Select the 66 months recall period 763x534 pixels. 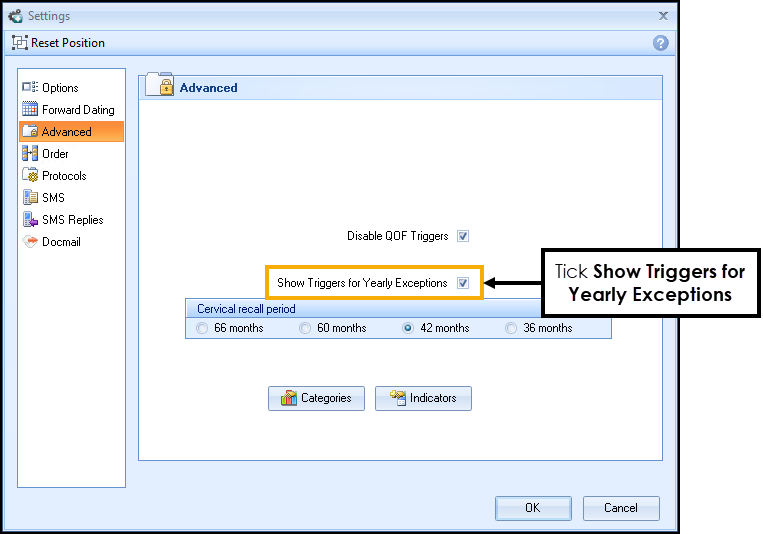coord(204,328)
